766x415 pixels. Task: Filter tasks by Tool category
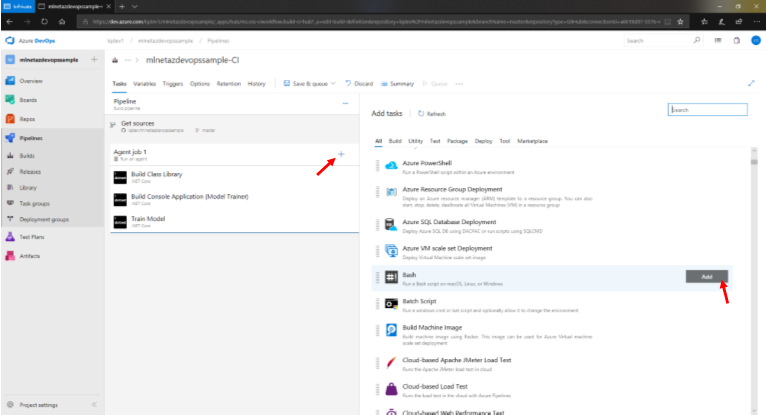505,141
